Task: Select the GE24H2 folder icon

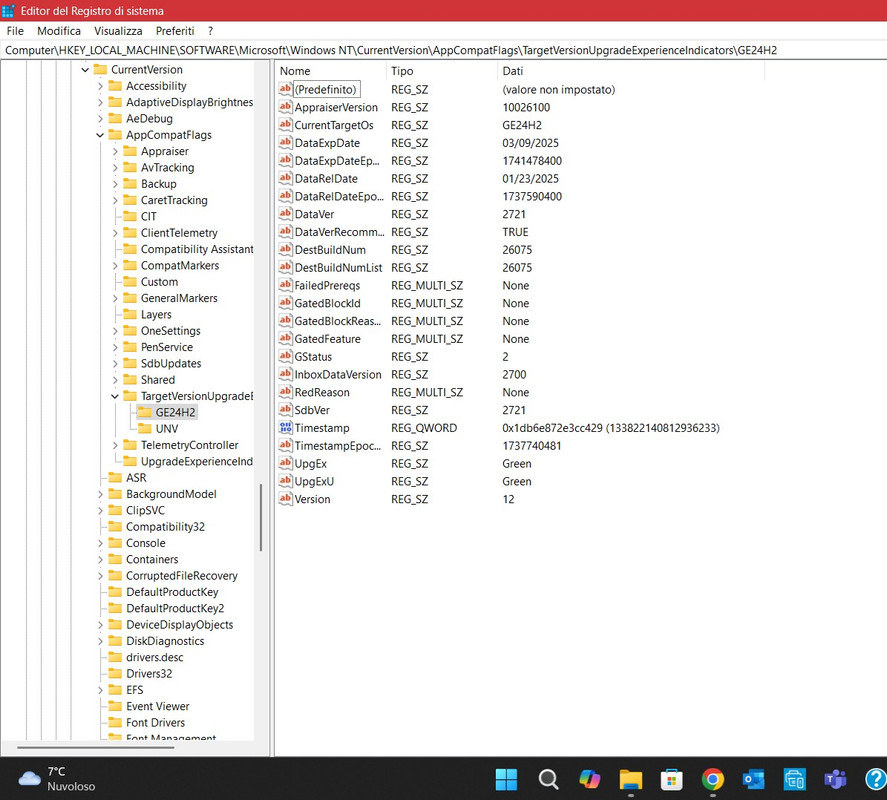Action: [145, 412]
